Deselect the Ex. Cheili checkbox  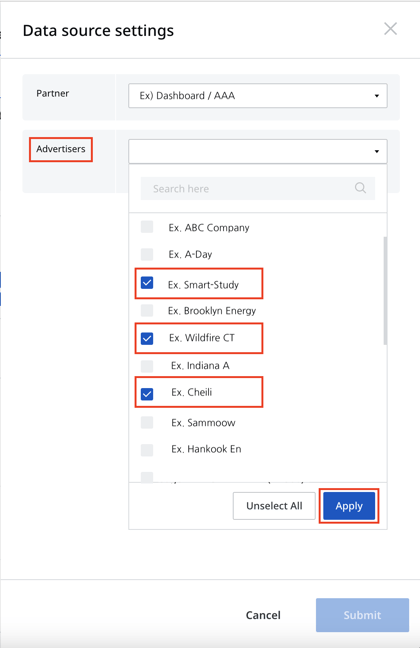pyautogui.click(x=147, y=394)
